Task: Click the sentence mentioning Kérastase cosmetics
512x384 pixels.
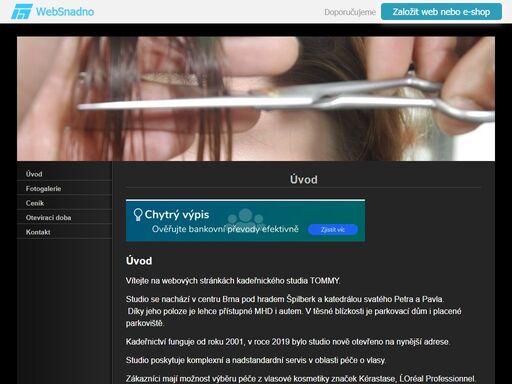Action: point(301,379)
